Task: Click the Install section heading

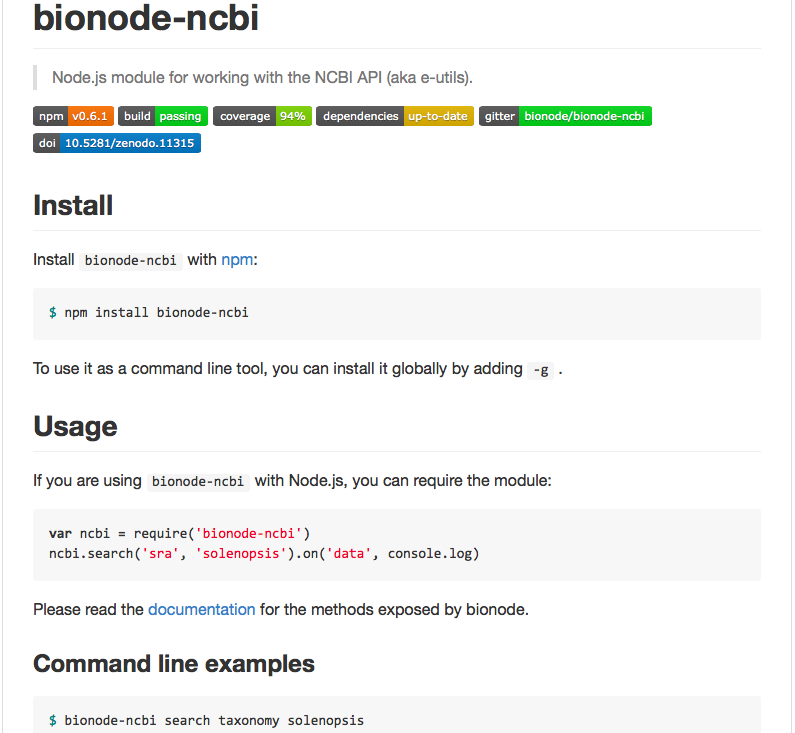Action: [x=73, y=205]
